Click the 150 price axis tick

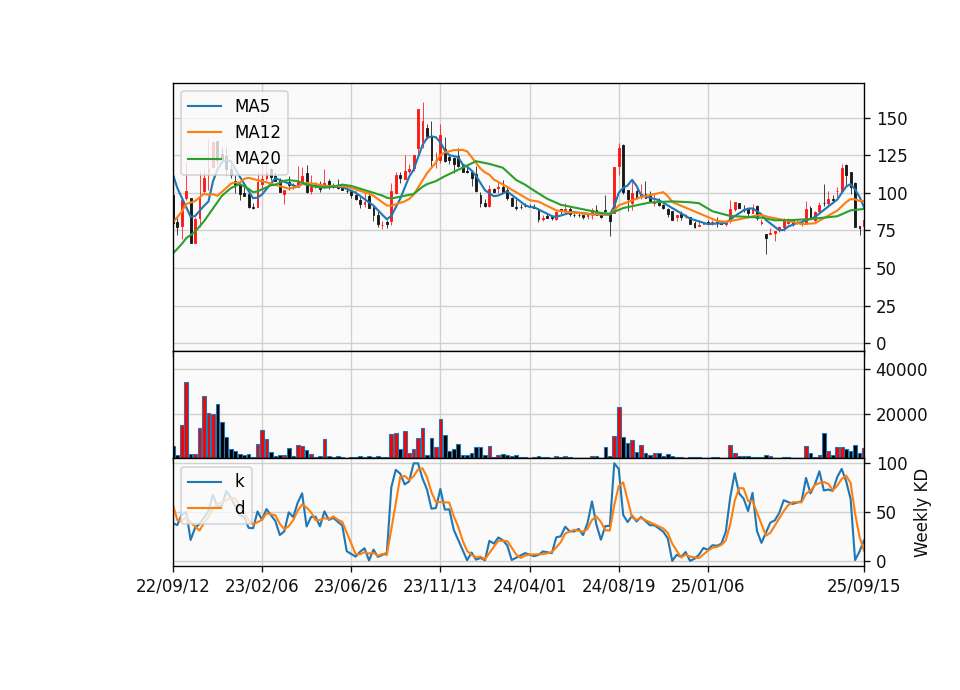point(892,119)
